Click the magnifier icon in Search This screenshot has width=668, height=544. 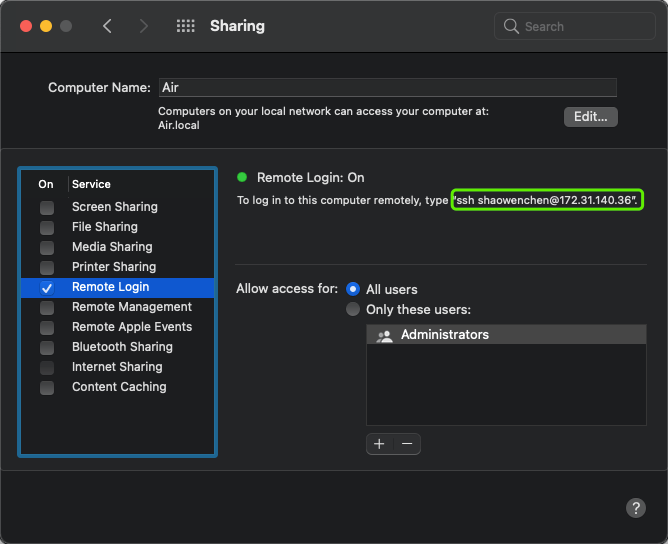click(x=511, y=26)
